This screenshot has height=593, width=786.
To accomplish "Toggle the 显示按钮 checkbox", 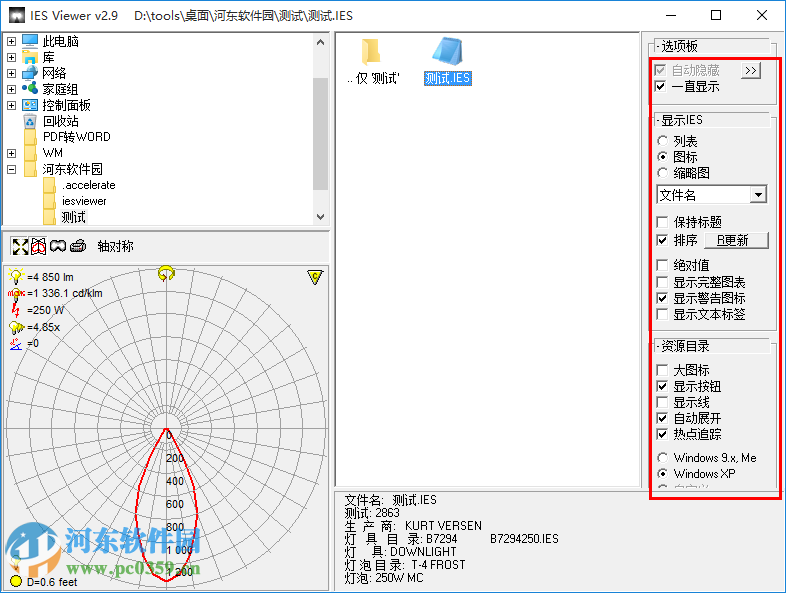I will point(662,386).
